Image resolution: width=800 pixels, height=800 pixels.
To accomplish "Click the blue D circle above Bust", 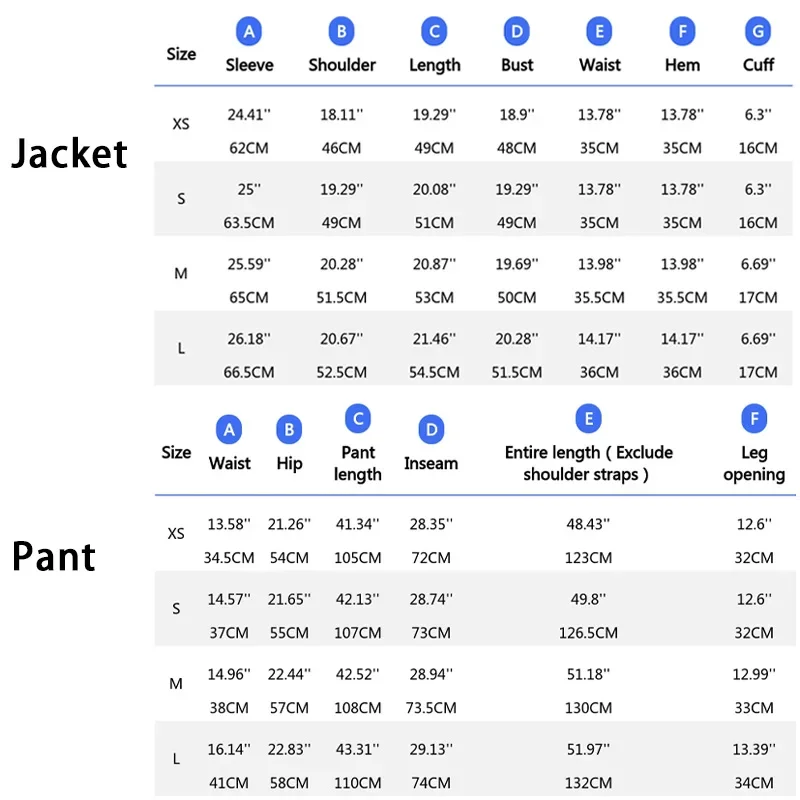I will coord(516,32).
